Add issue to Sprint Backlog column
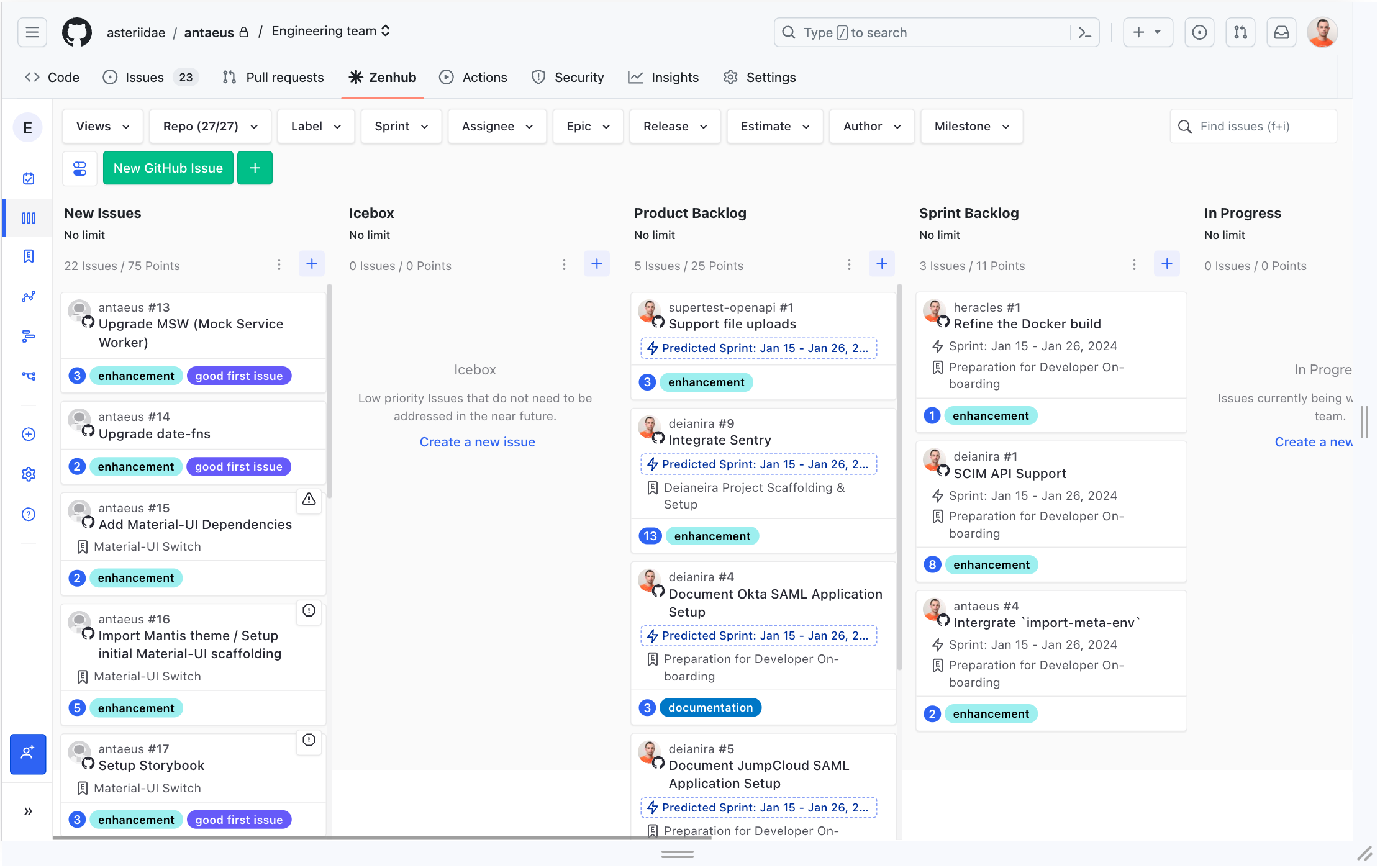 point(1167,264)
